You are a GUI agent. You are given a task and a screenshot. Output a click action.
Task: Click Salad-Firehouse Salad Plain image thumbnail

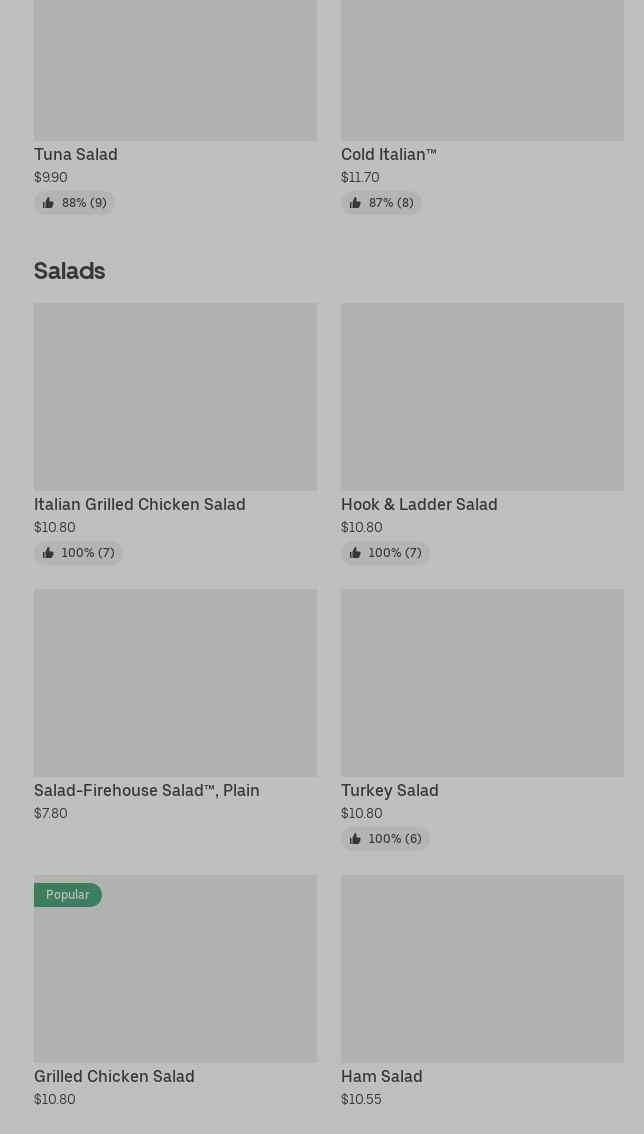[x=175, y=682]
